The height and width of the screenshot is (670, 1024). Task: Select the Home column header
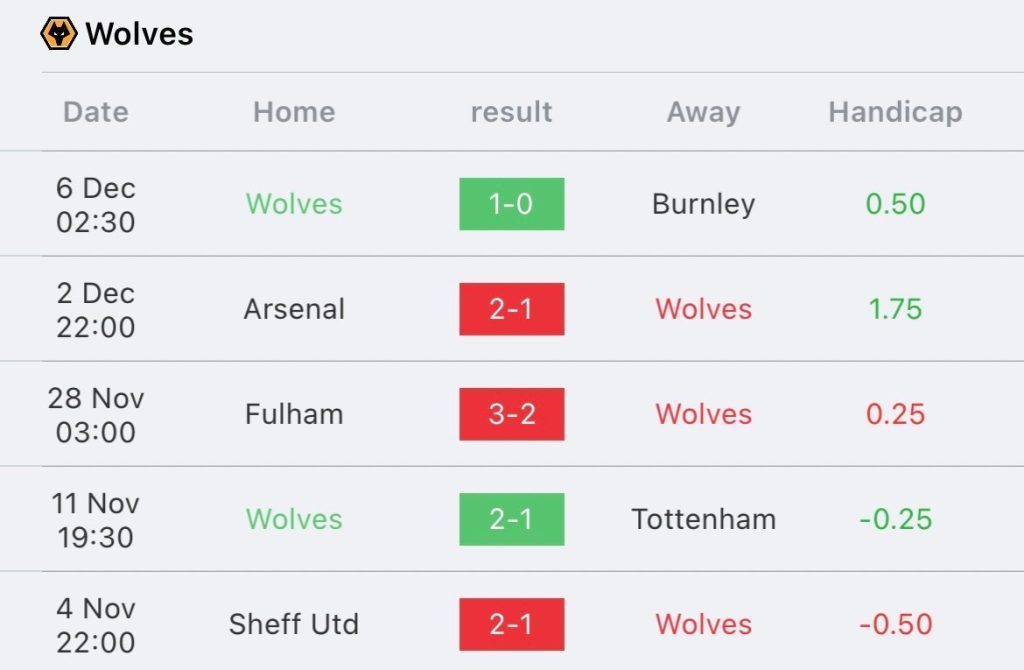pyautogui.click(x=295, y=112)
